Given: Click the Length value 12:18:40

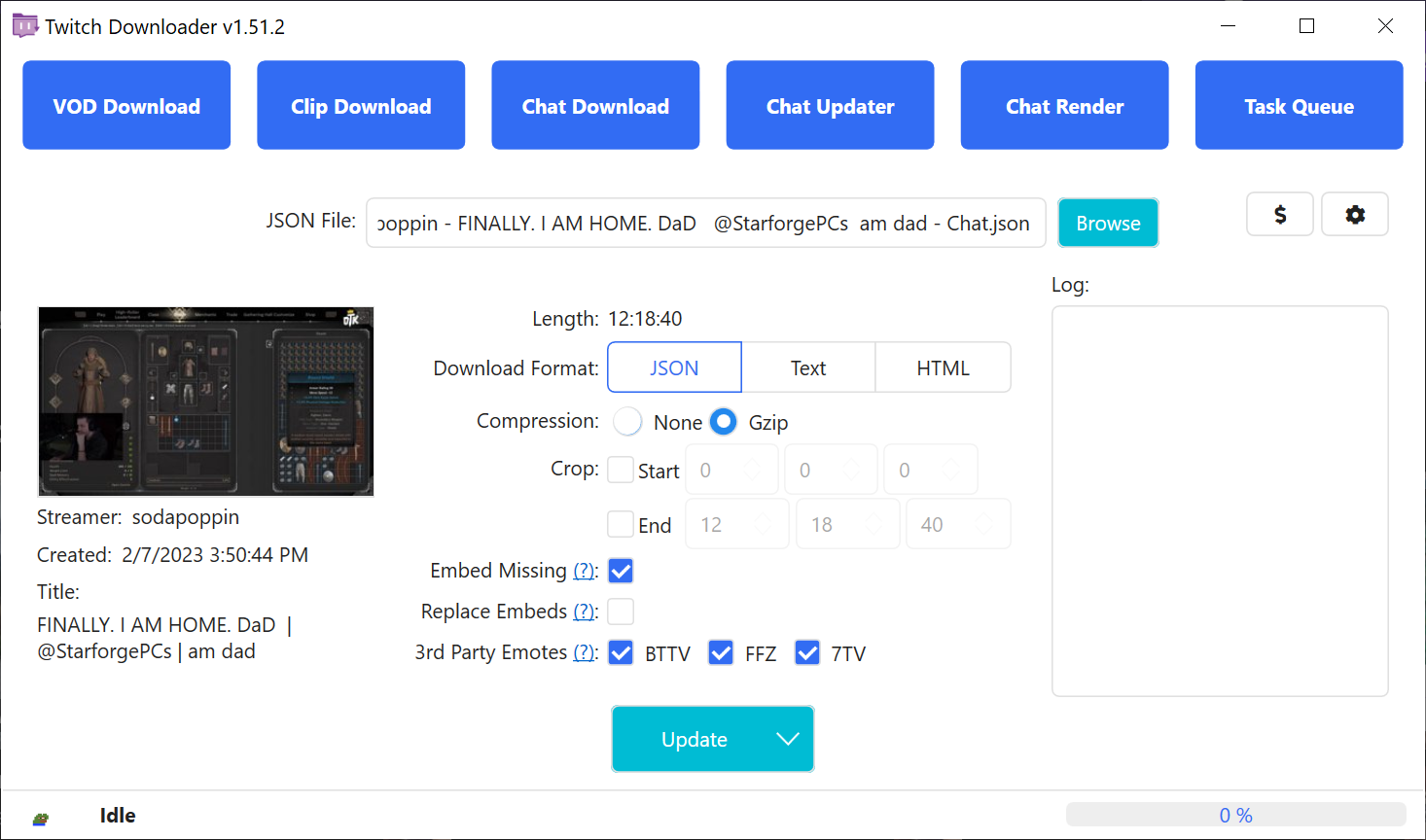Looking at the screenshot, I should click(x=645, y=319).
